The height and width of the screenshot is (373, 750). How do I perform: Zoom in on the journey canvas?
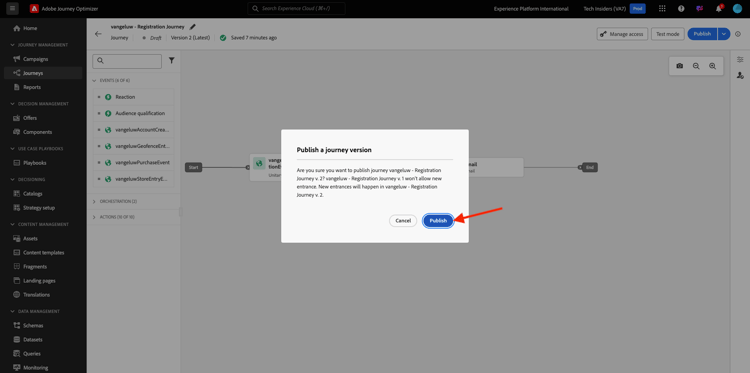712,66
